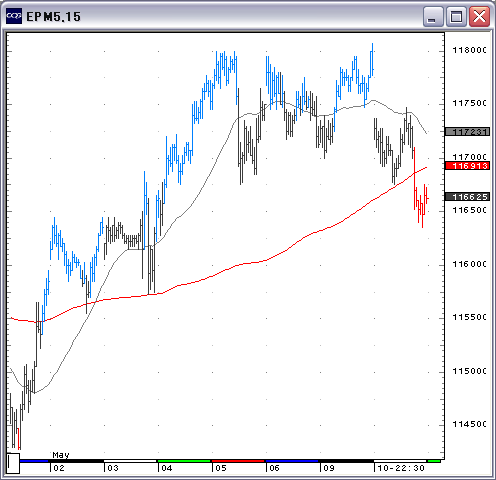Click the 115000 price axis label
Image resolution: width=496 pixels, height=480 pixels.
coord(469,371)
